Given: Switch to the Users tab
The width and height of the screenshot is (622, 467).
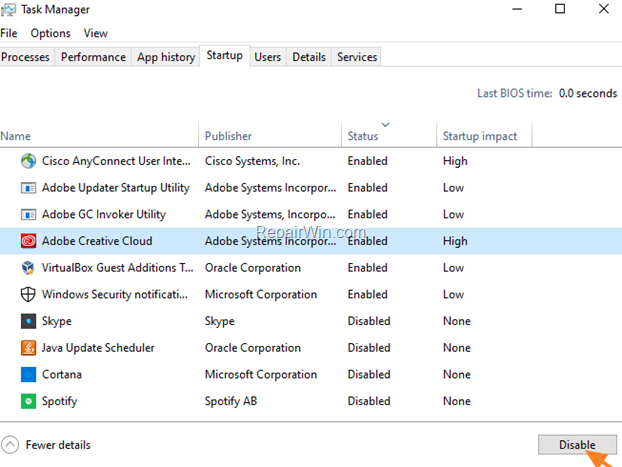Looking at the screenshot, I should tap(268, 57).
